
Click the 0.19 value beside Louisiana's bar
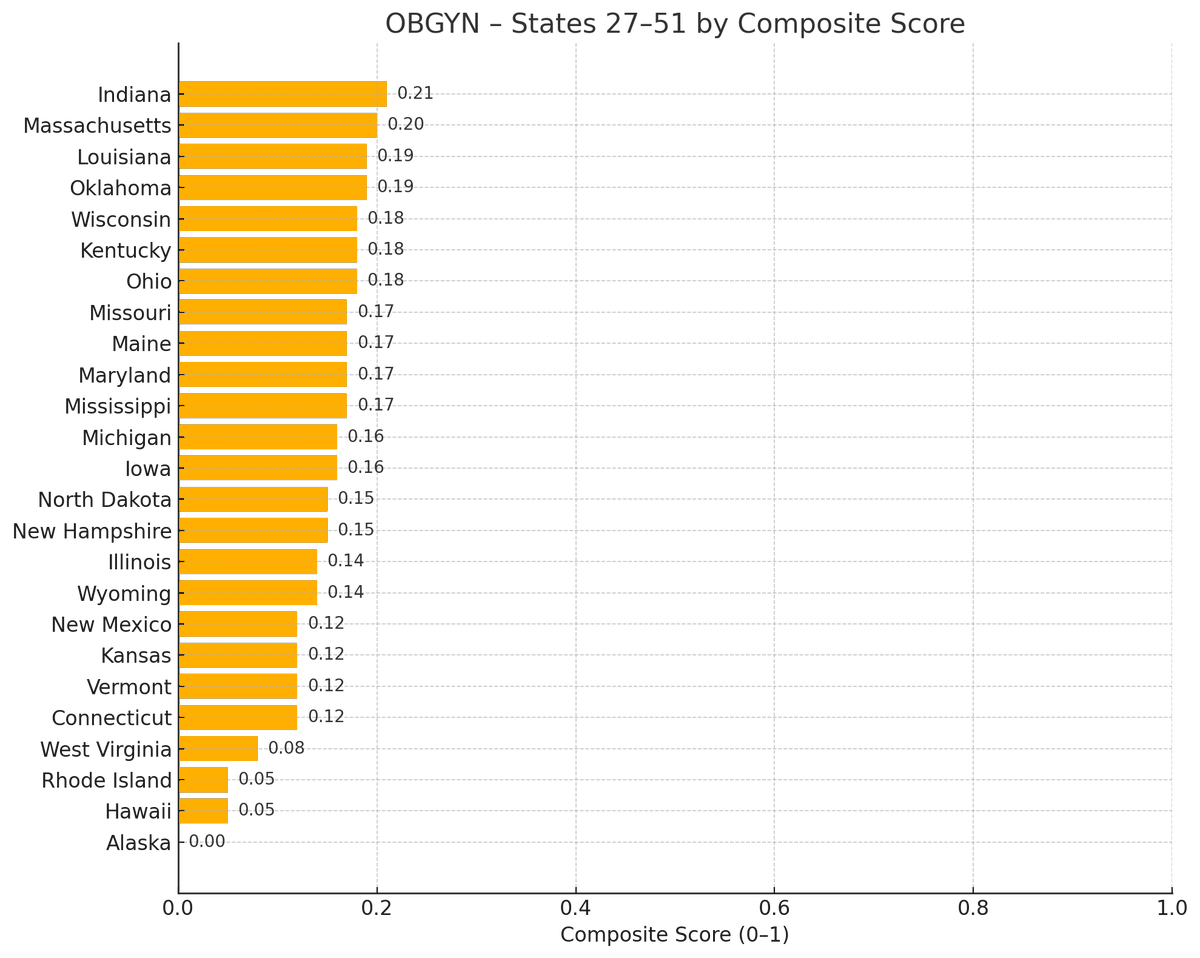tap(395, 156)
